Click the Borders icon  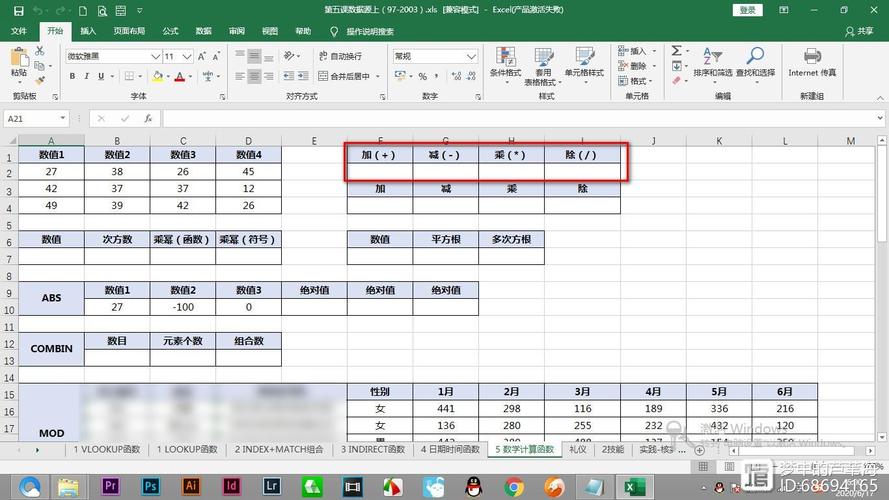point(129,76)
